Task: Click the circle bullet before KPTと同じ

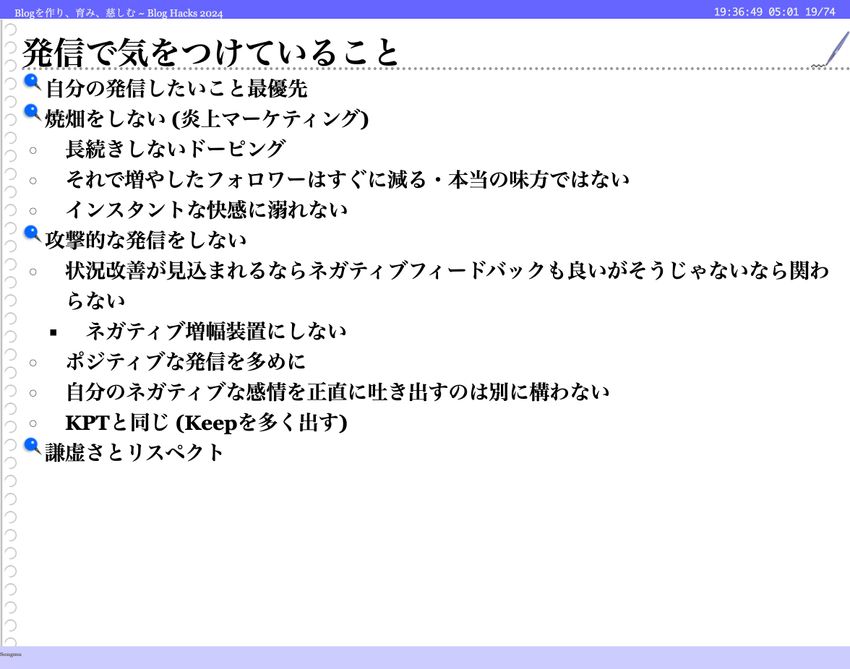Action: point(33,423)
